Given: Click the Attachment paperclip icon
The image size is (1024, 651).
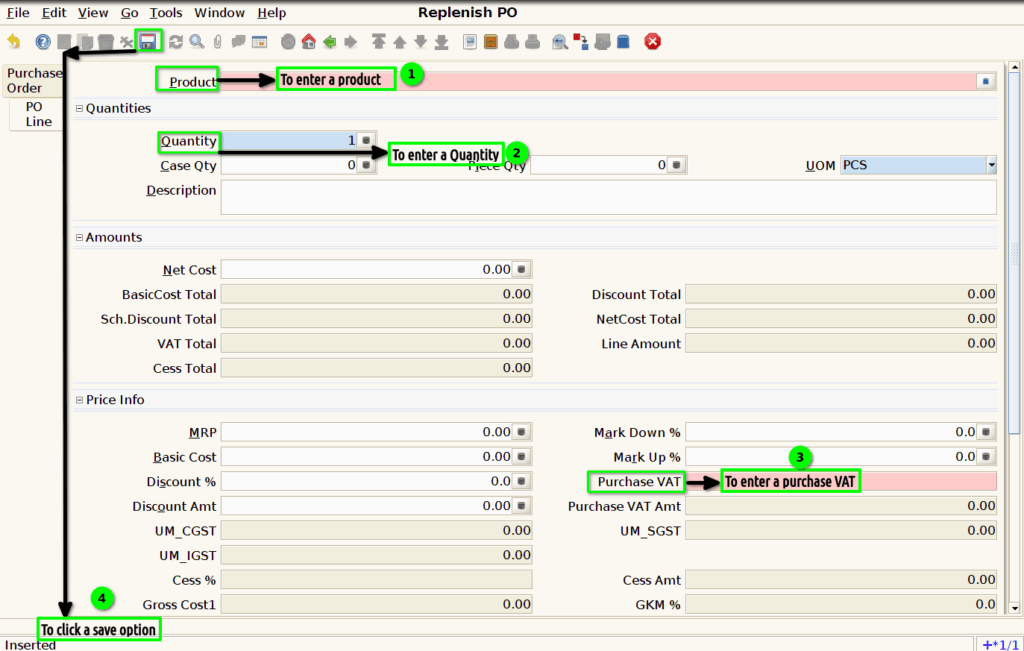Looking at the screenshot, I should tap(217, 42).
